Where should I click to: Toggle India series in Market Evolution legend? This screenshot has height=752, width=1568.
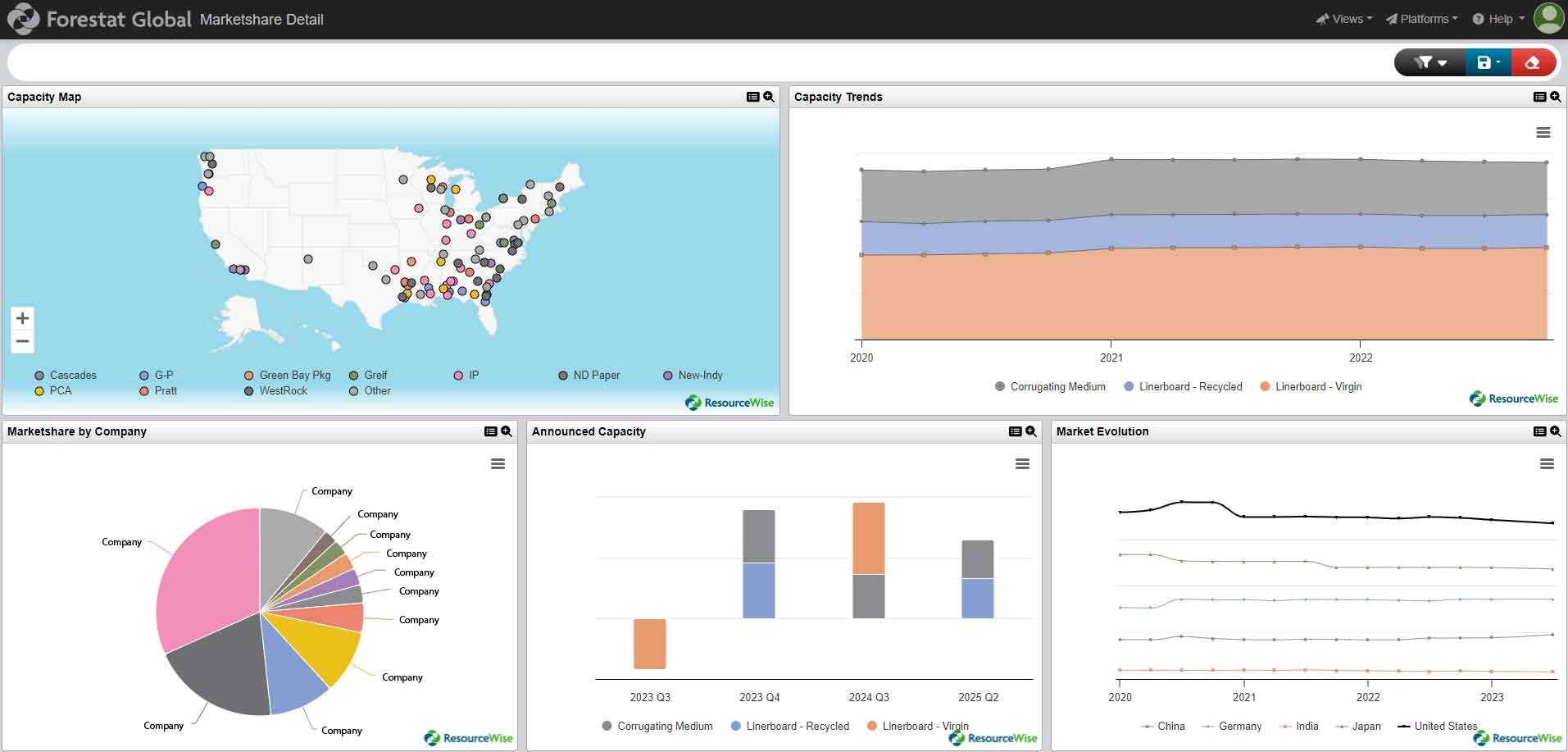pos(1299,727)
